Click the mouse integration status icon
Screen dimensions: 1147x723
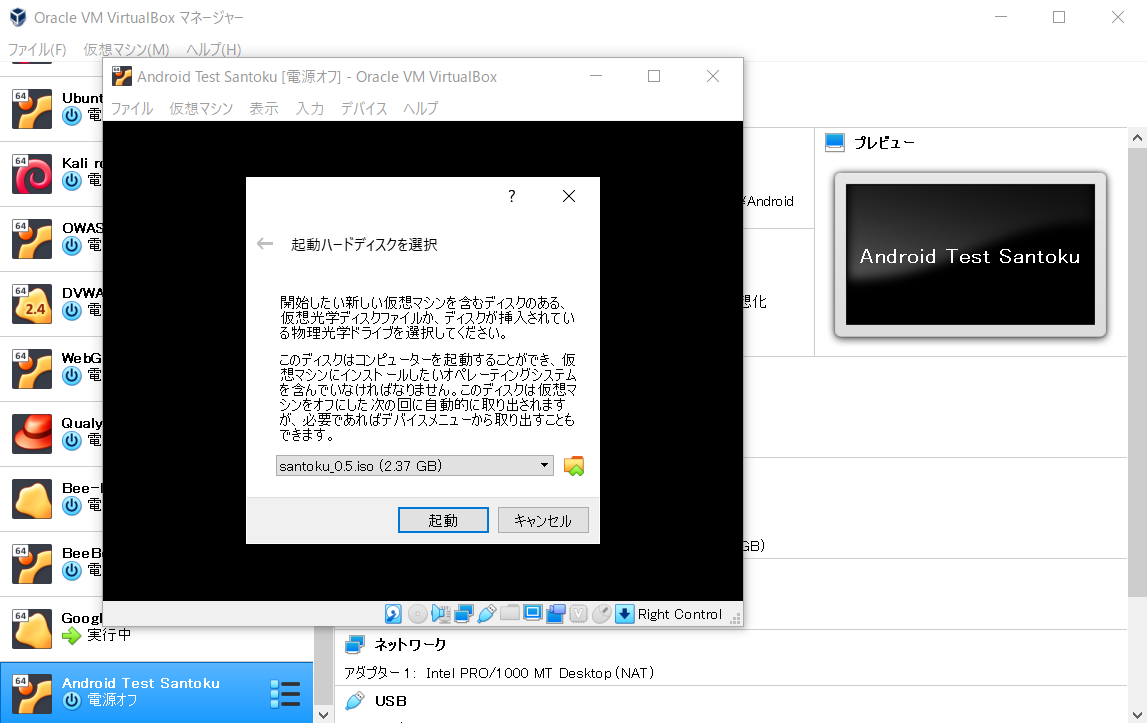click(x=601, y=614)
